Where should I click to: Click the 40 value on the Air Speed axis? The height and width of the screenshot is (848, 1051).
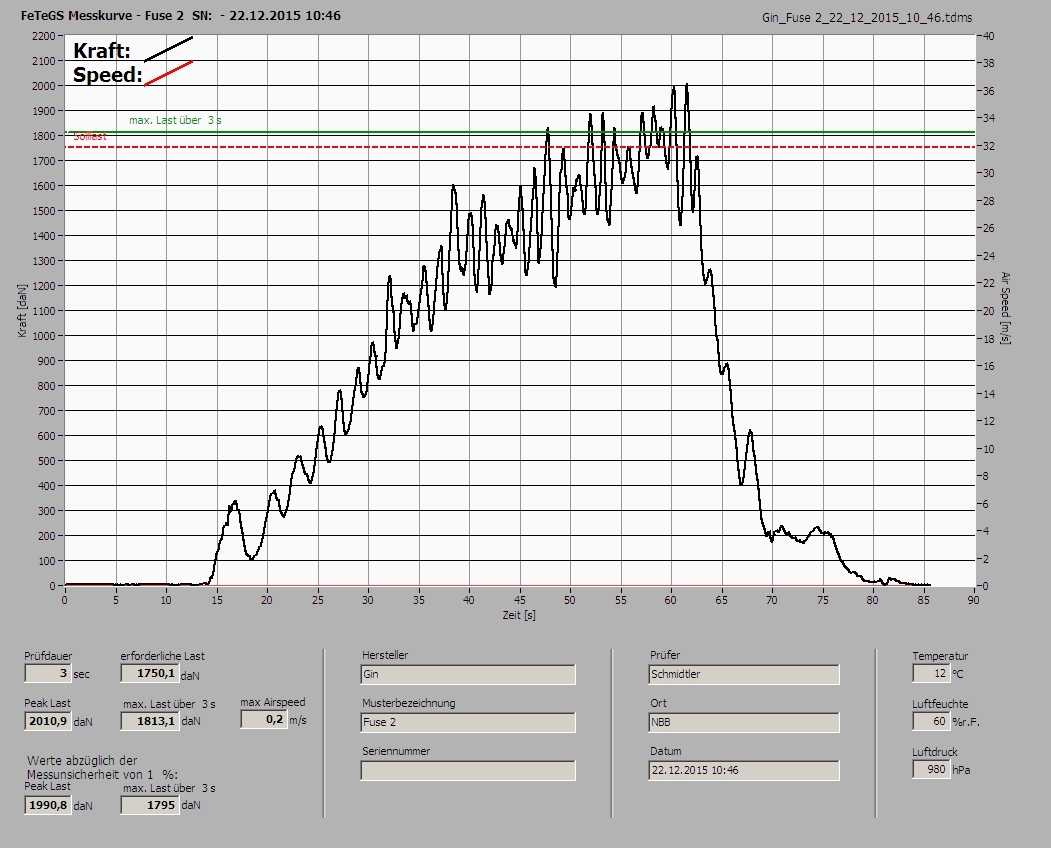(x=989, y=36)
